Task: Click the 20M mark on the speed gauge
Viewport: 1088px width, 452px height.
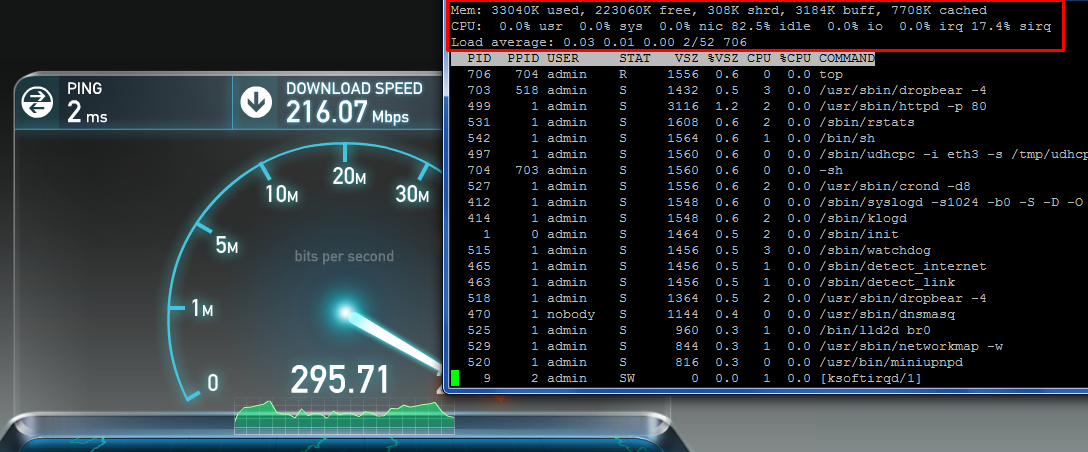Action: click(347, 176)
